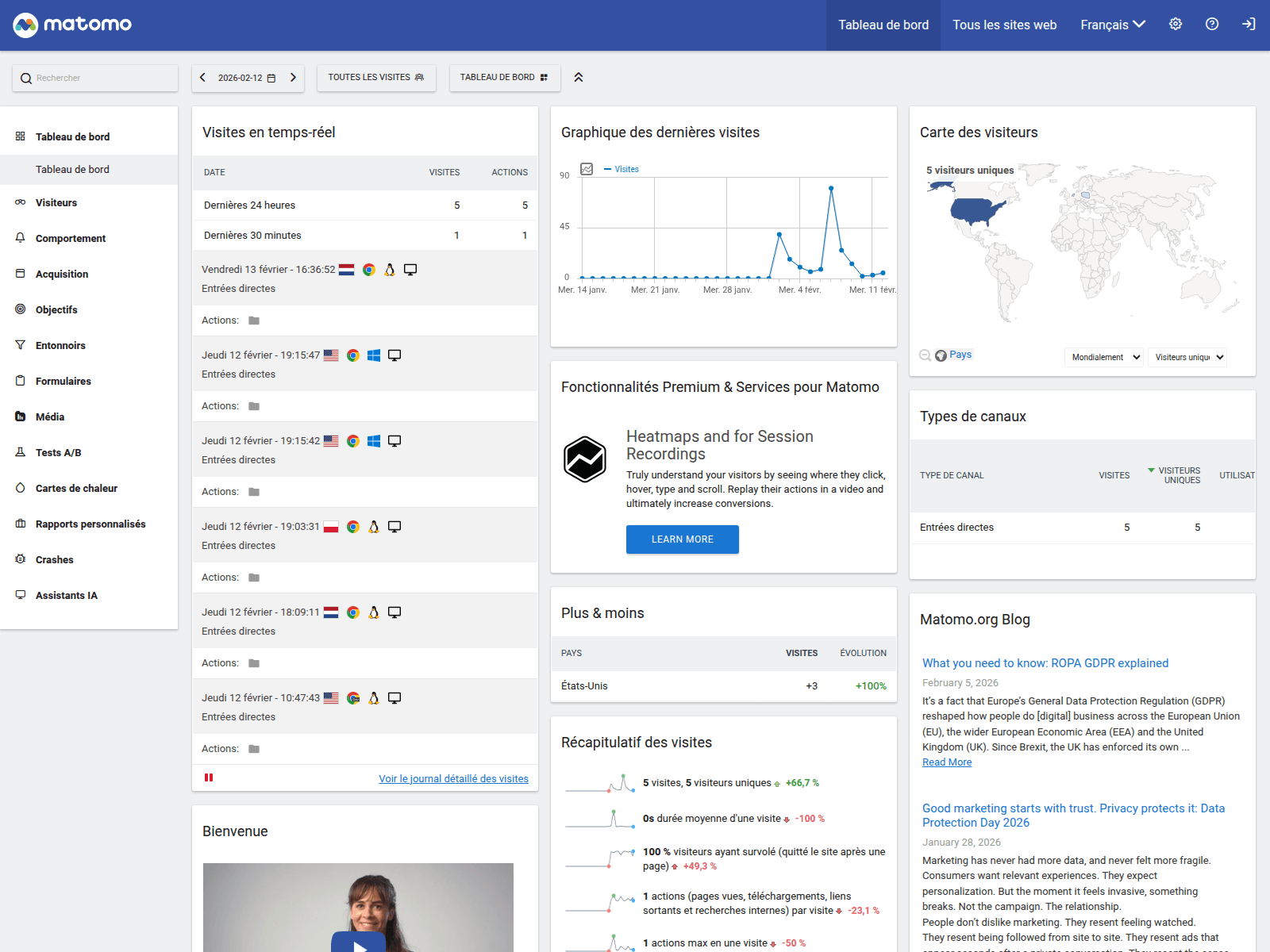Viewport: 1270px width, 952px height.
Task: Collapse the top controls double-chevron icon
Action: pyautogui.click(x=579, y=77)
